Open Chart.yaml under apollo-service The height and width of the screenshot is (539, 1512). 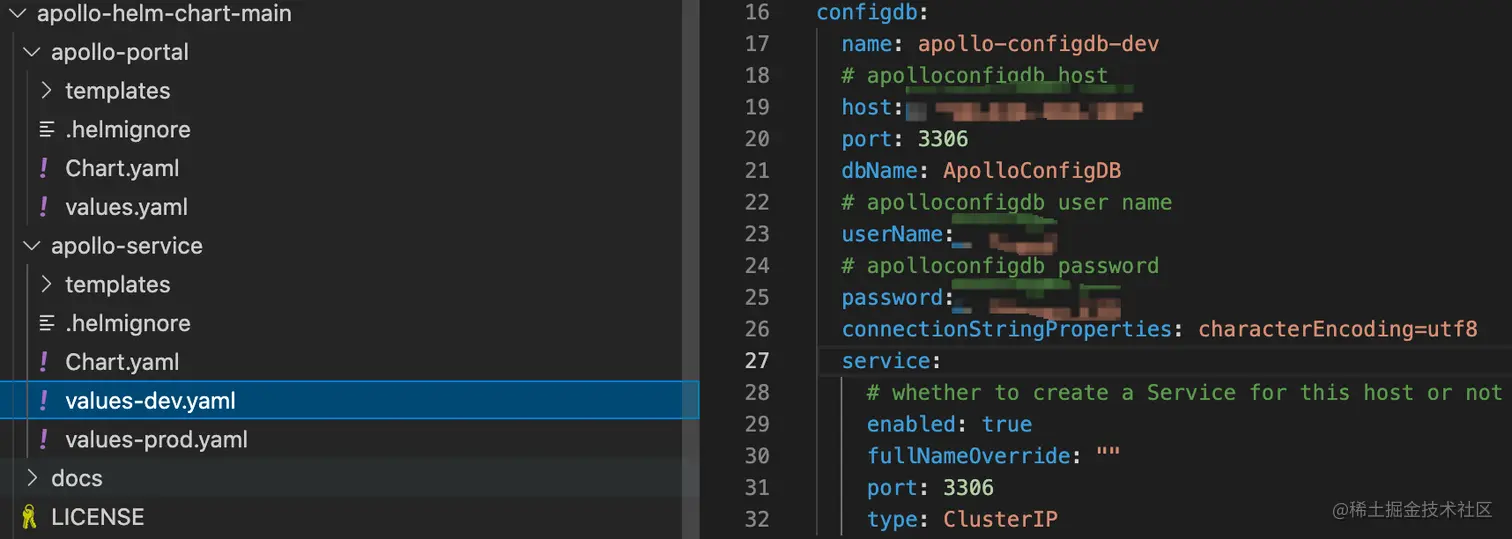(123, 362)
